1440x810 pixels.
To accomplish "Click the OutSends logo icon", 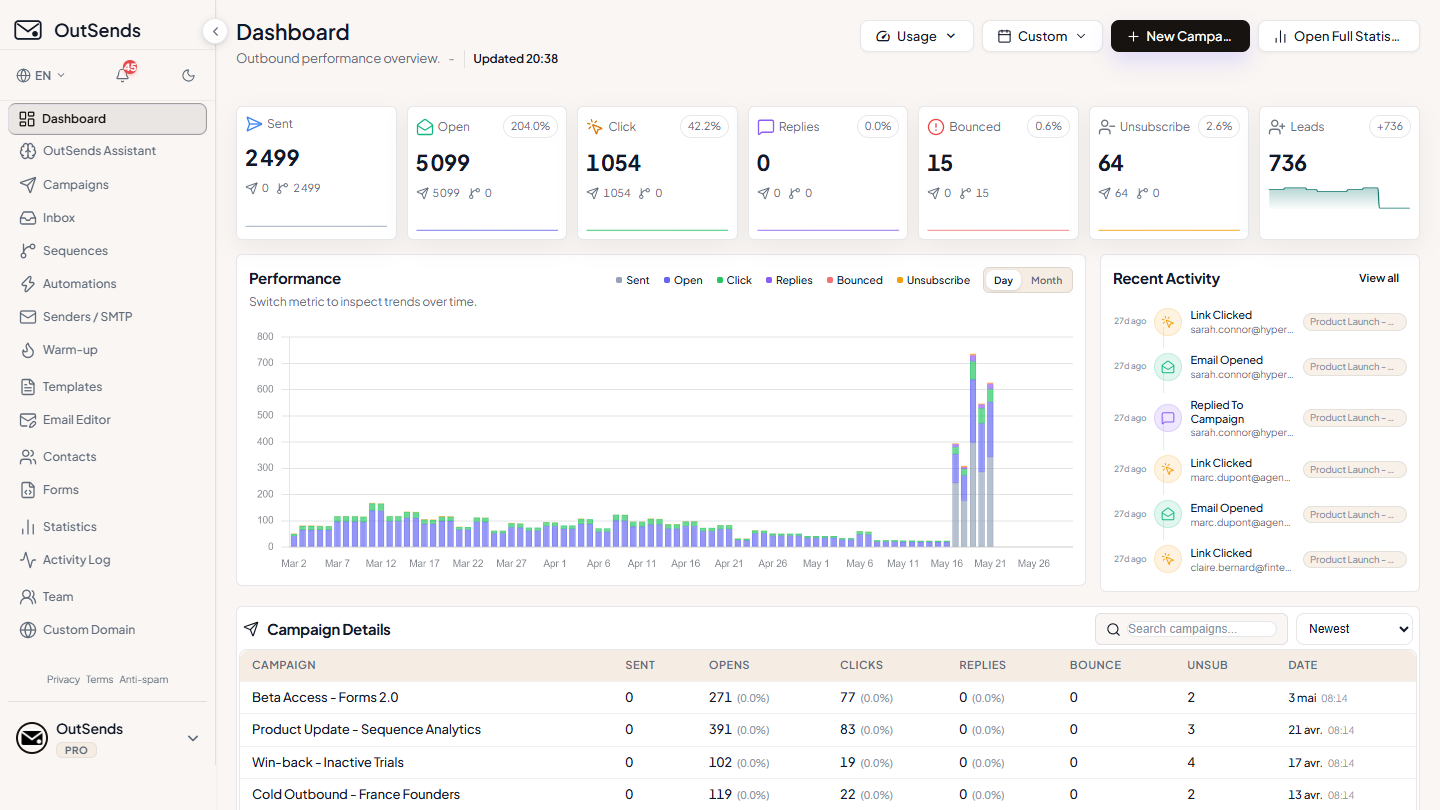I will click(28, 30).
